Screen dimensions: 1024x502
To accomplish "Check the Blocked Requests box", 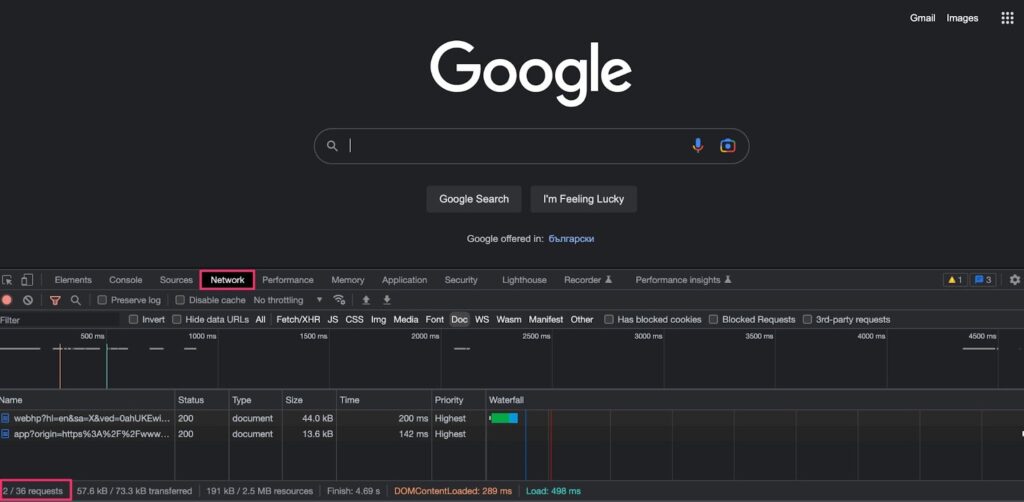I will pos(714,319).
